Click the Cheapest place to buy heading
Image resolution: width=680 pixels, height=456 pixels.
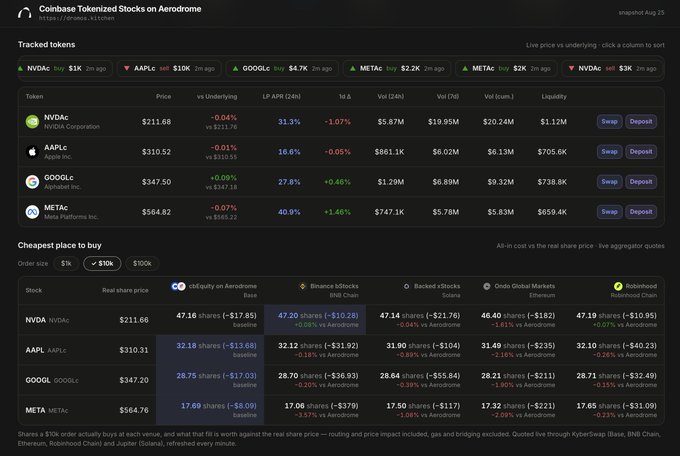pyautogui.click(x=59, y=246)
